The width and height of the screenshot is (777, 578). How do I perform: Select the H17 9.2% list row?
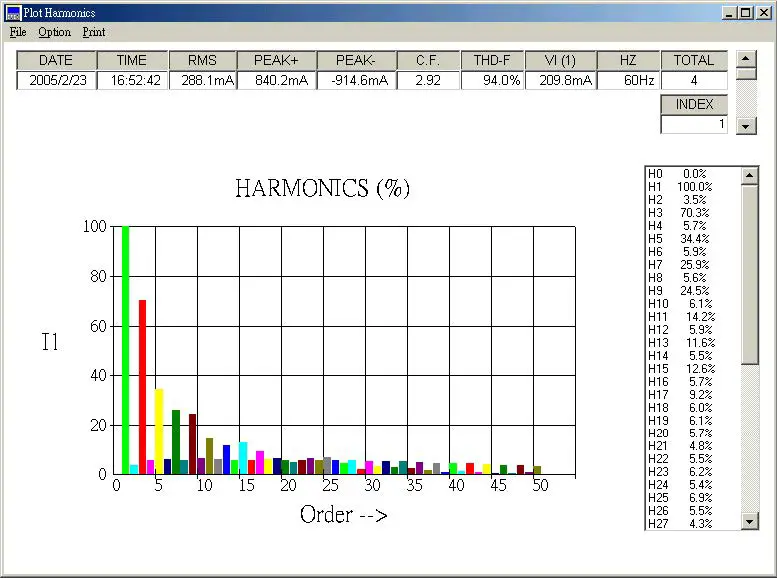[x=693, y=395]
